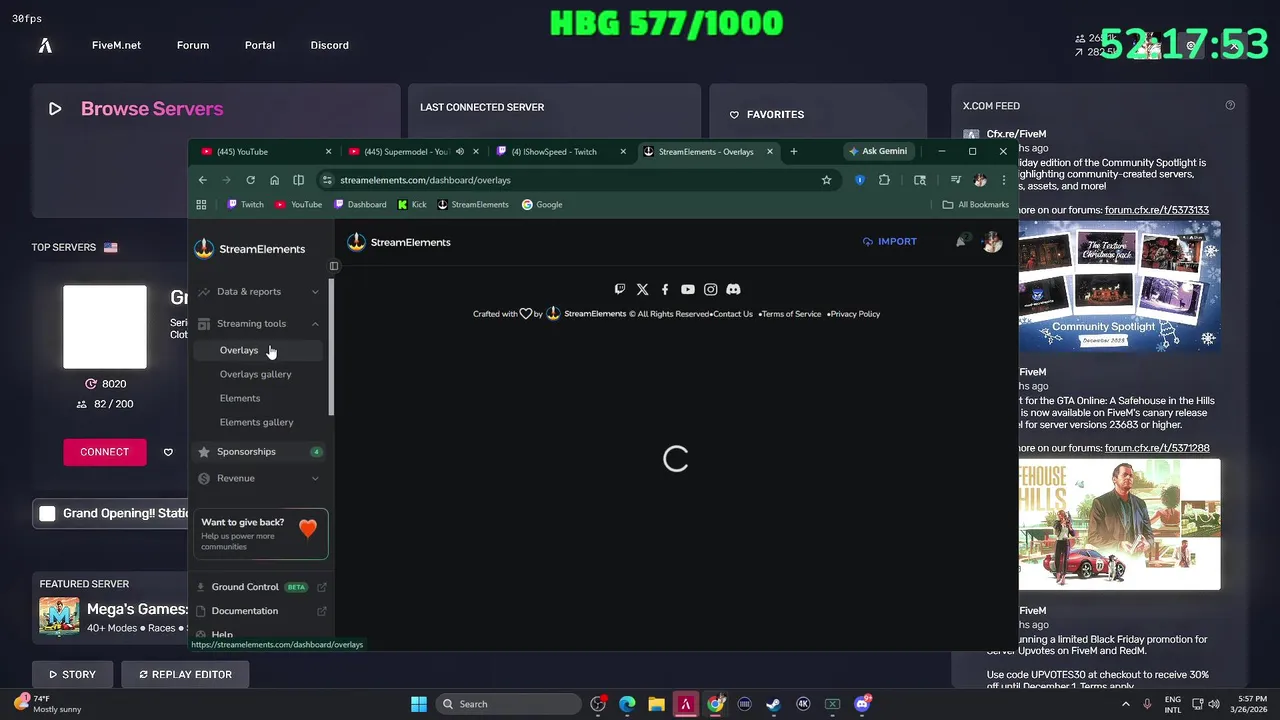This screenshot has width=1280, height=720.
Task: Click the IMPORT button
Action: 889,241
